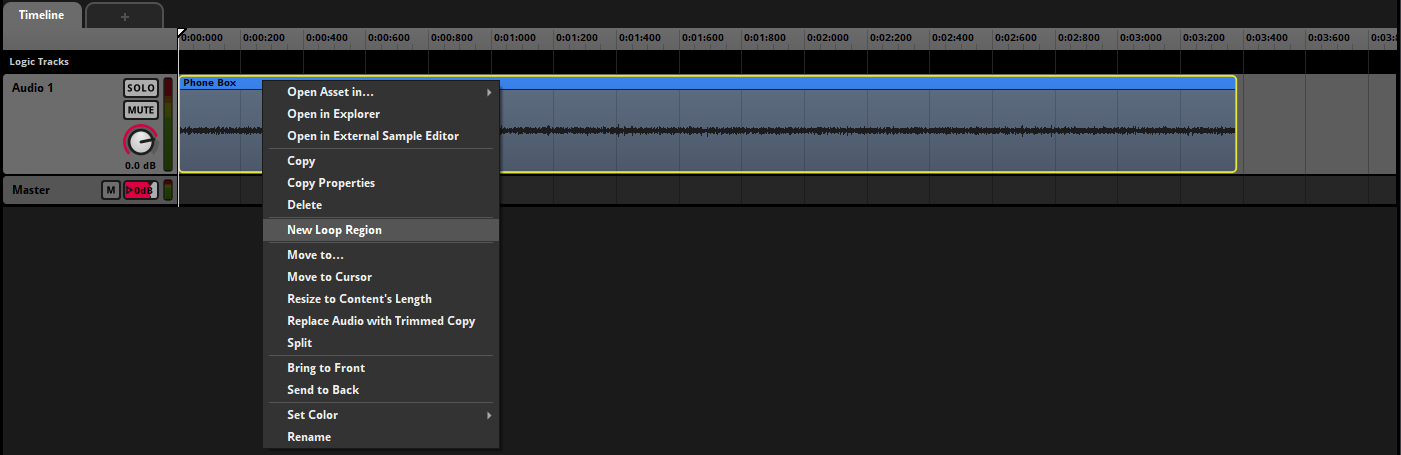Click the 0.0 dB volume readout

coord(139,166)
